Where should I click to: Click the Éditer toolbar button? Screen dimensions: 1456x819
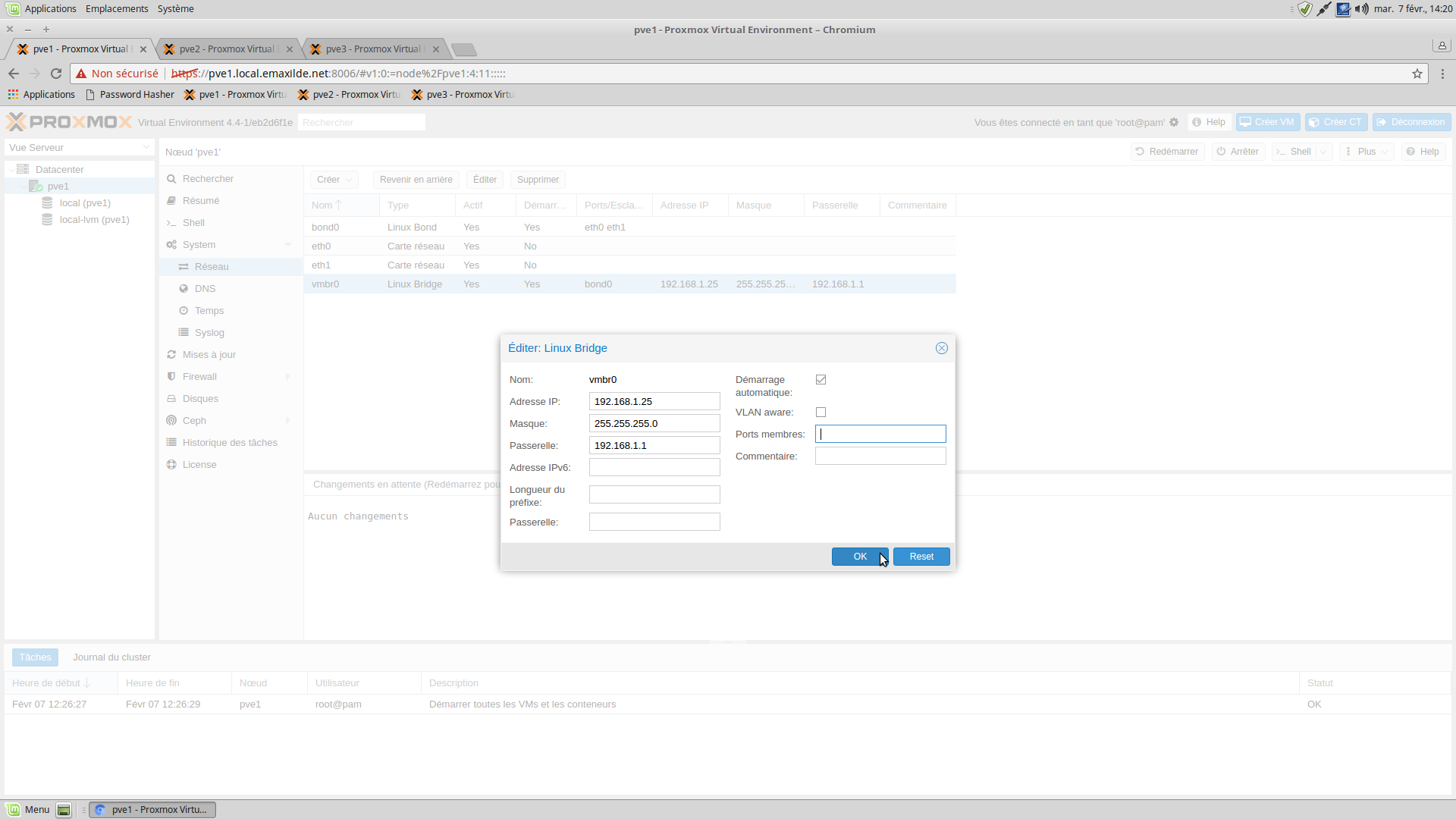485,180
